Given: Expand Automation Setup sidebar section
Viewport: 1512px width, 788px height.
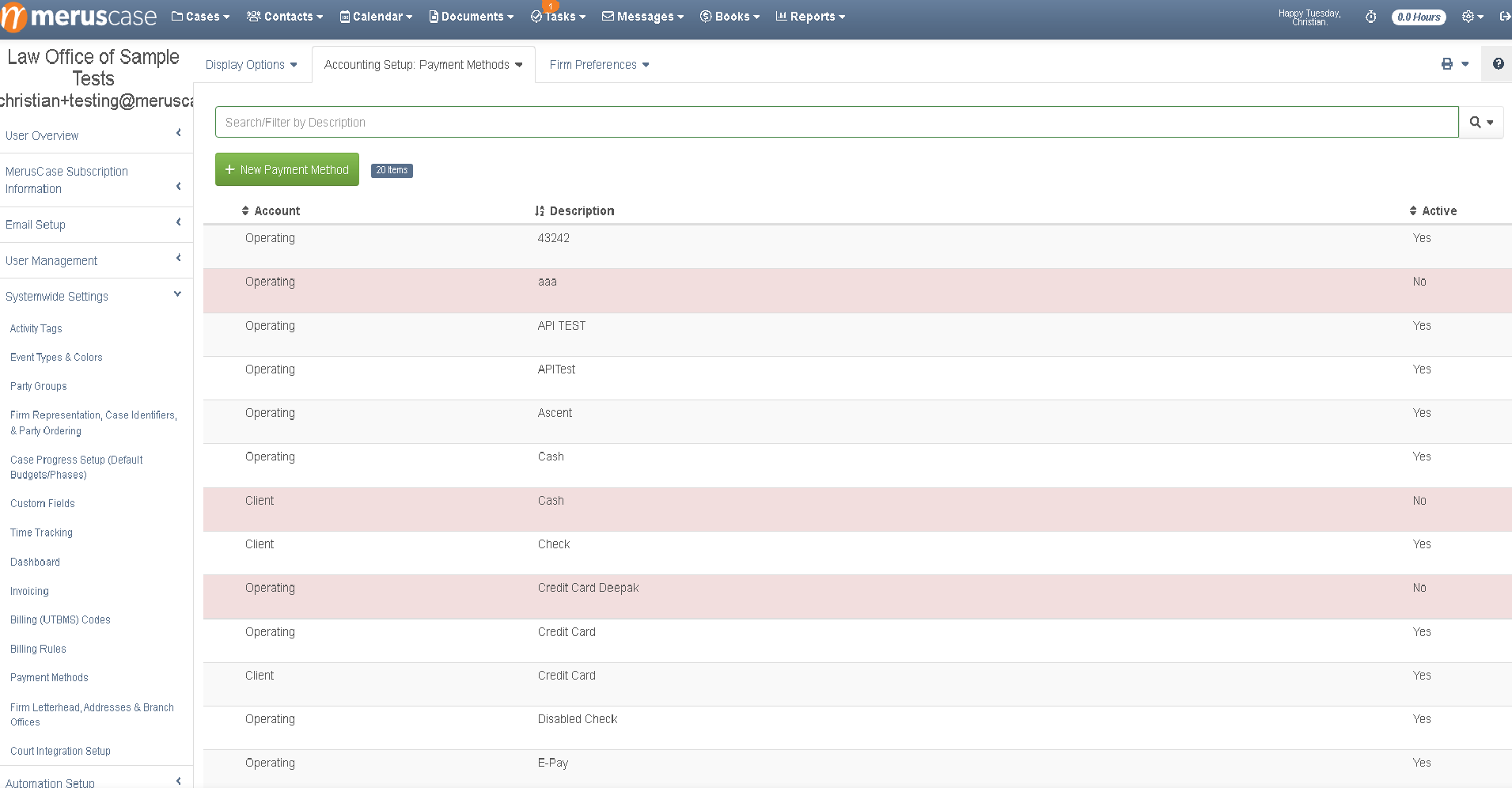Looking at the screenshot, I should (96, 782).
